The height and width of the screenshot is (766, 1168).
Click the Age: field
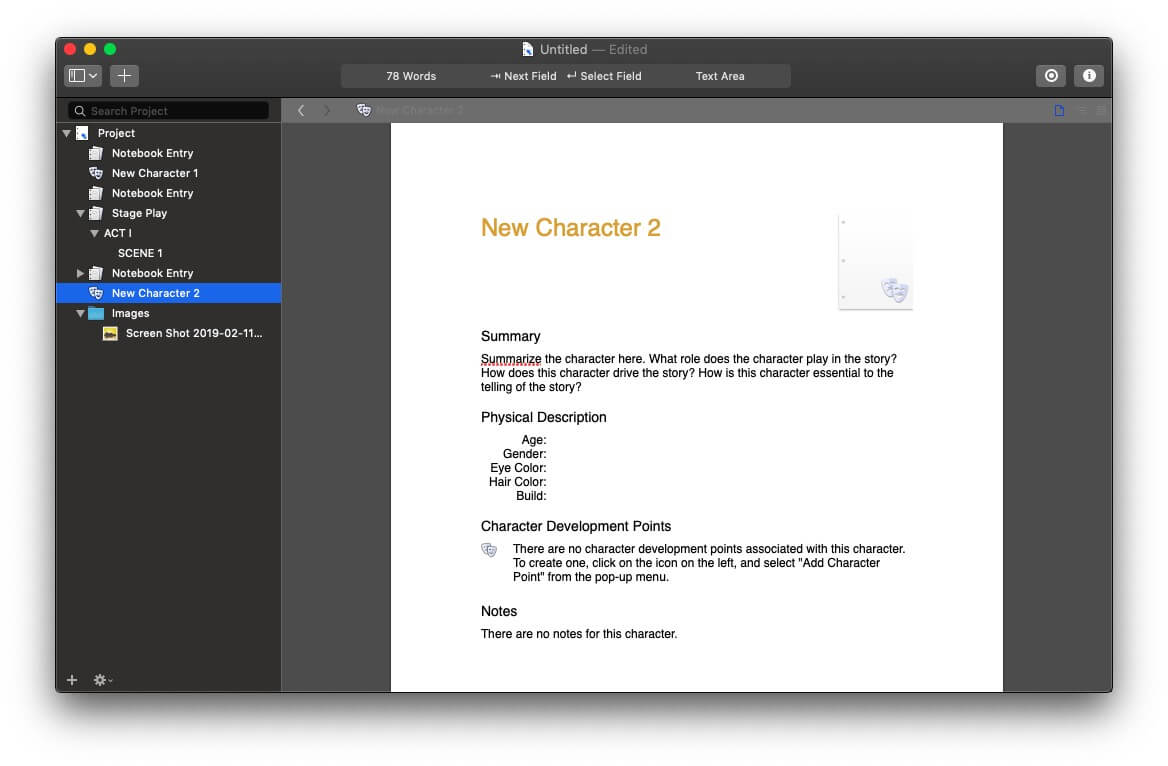(533, 440)
